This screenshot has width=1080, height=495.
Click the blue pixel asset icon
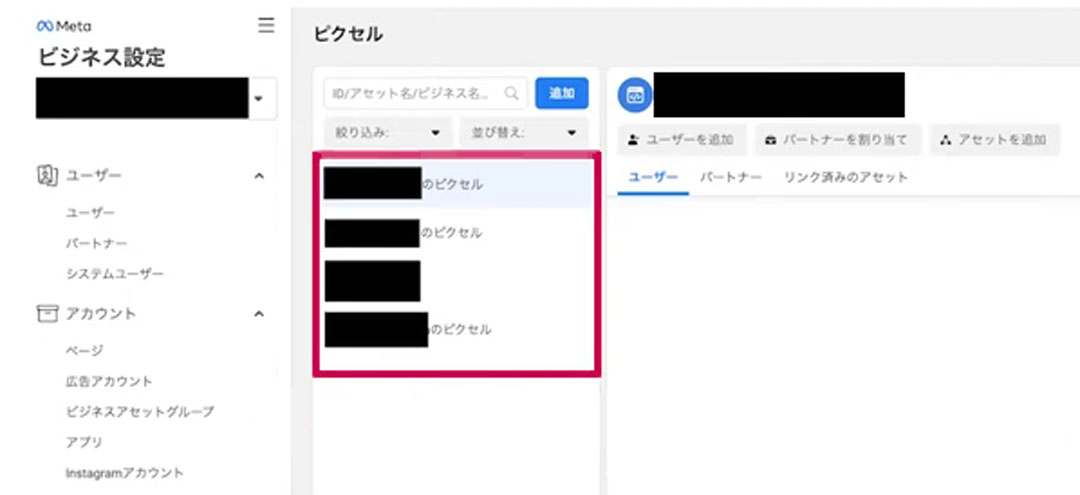click(x=633, y=95)
